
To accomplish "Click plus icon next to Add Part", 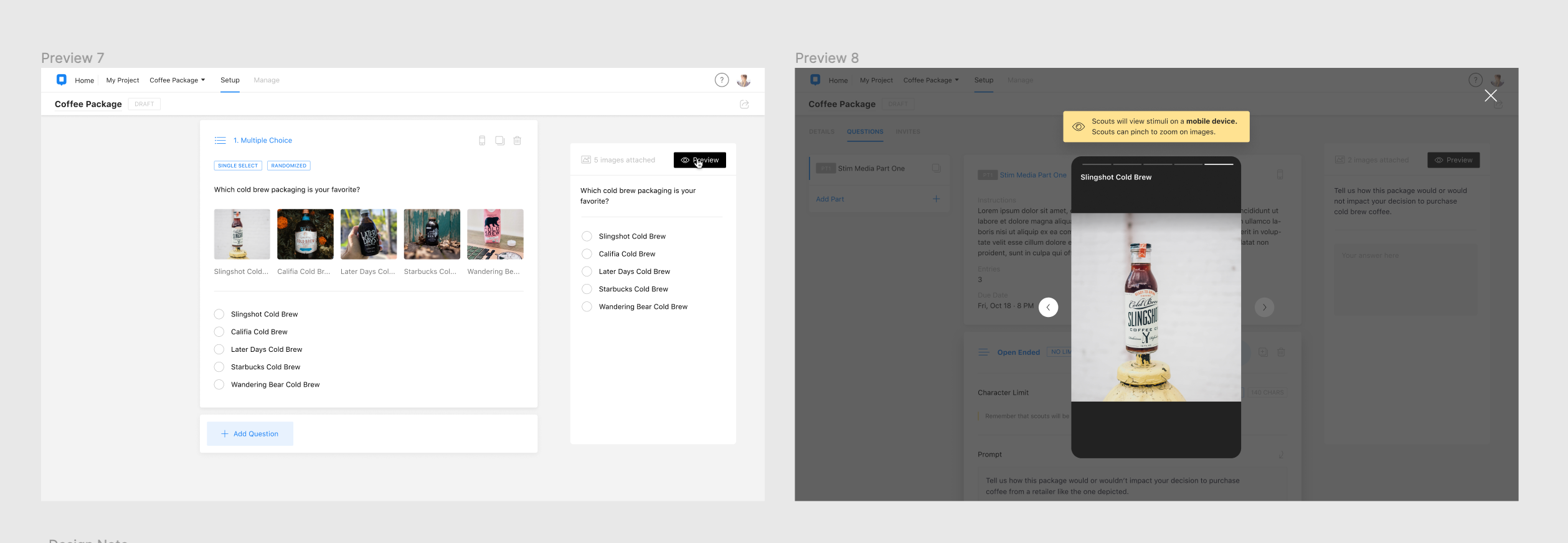I will (x=936, y=199).
